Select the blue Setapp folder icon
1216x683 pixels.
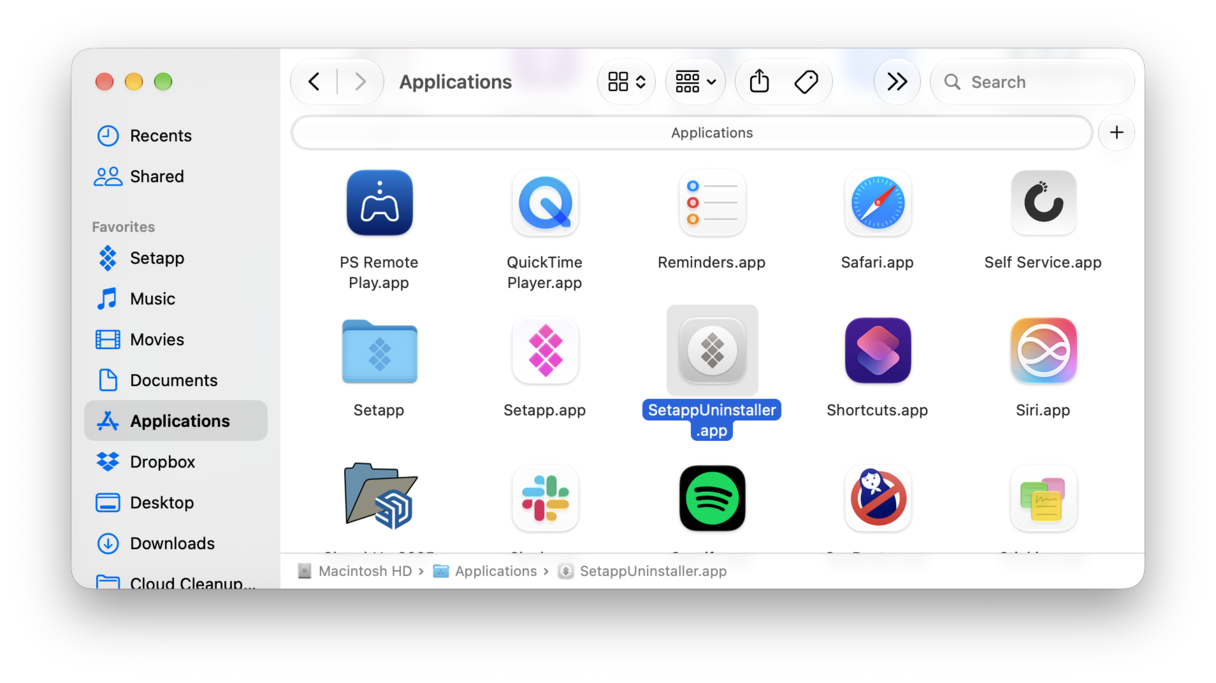tap(379, 351)
